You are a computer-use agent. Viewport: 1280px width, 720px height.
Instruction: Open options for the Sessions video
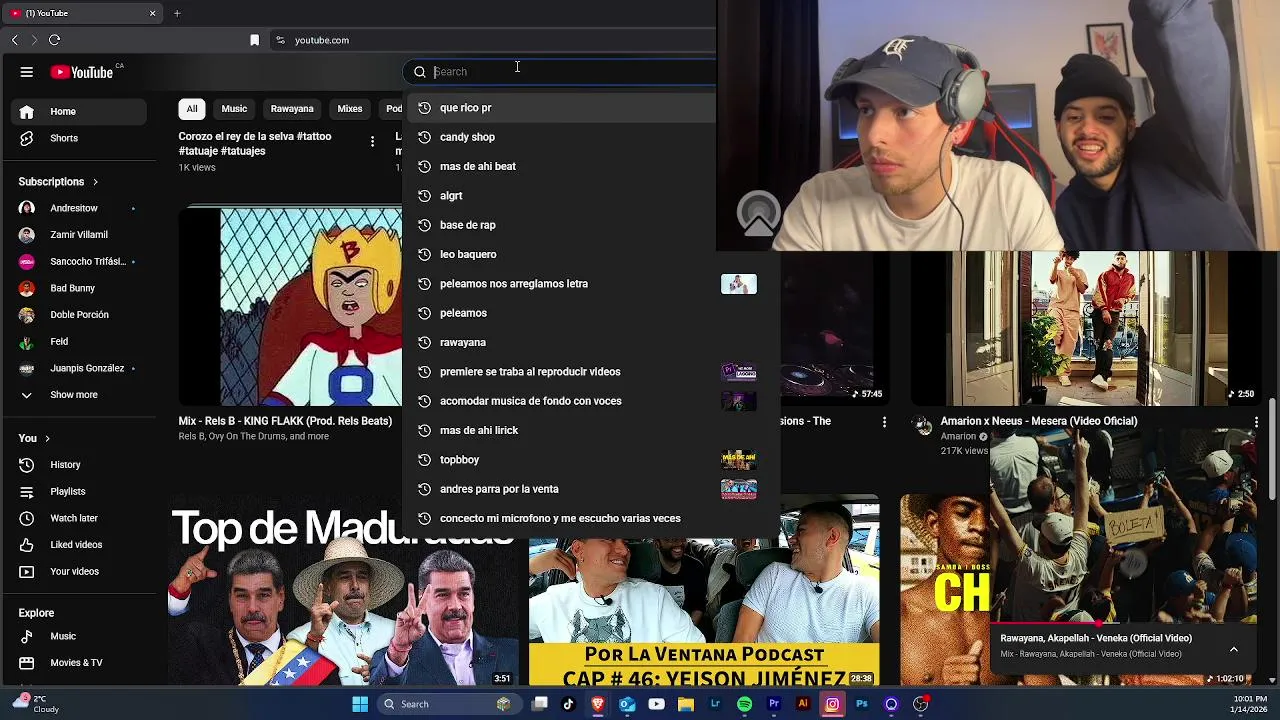pyautogui.click(x=884, y=423)
